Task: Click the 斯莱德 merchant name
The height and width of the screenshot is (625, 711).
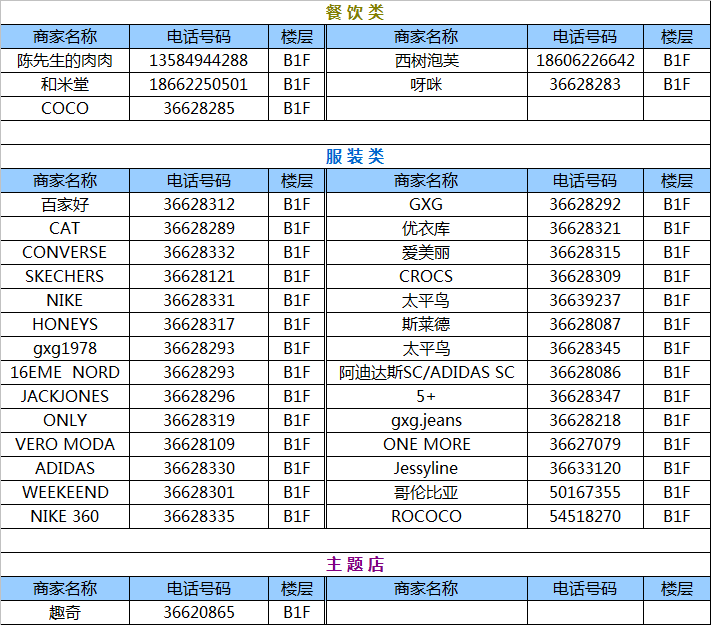Action: pyautogui.click(x=427, y=324)
